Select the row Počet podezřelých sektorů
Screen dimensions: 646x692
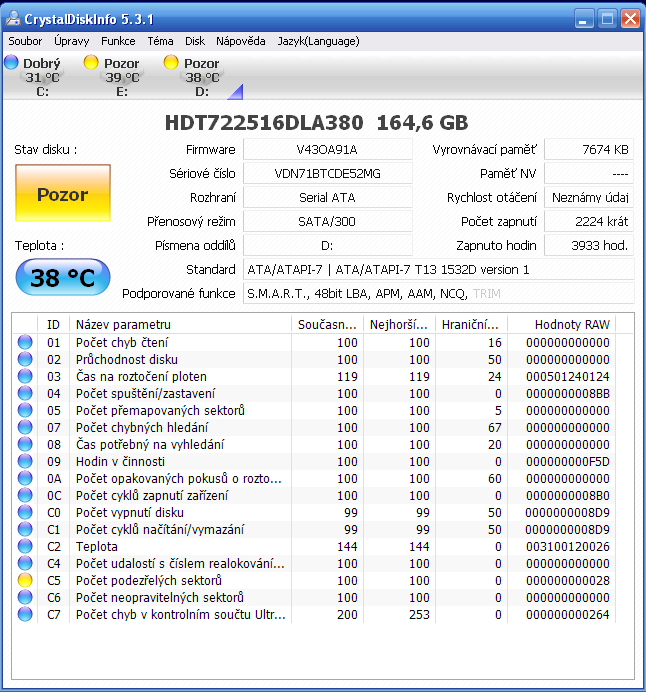pyautogui.click(x=314, y=580)
